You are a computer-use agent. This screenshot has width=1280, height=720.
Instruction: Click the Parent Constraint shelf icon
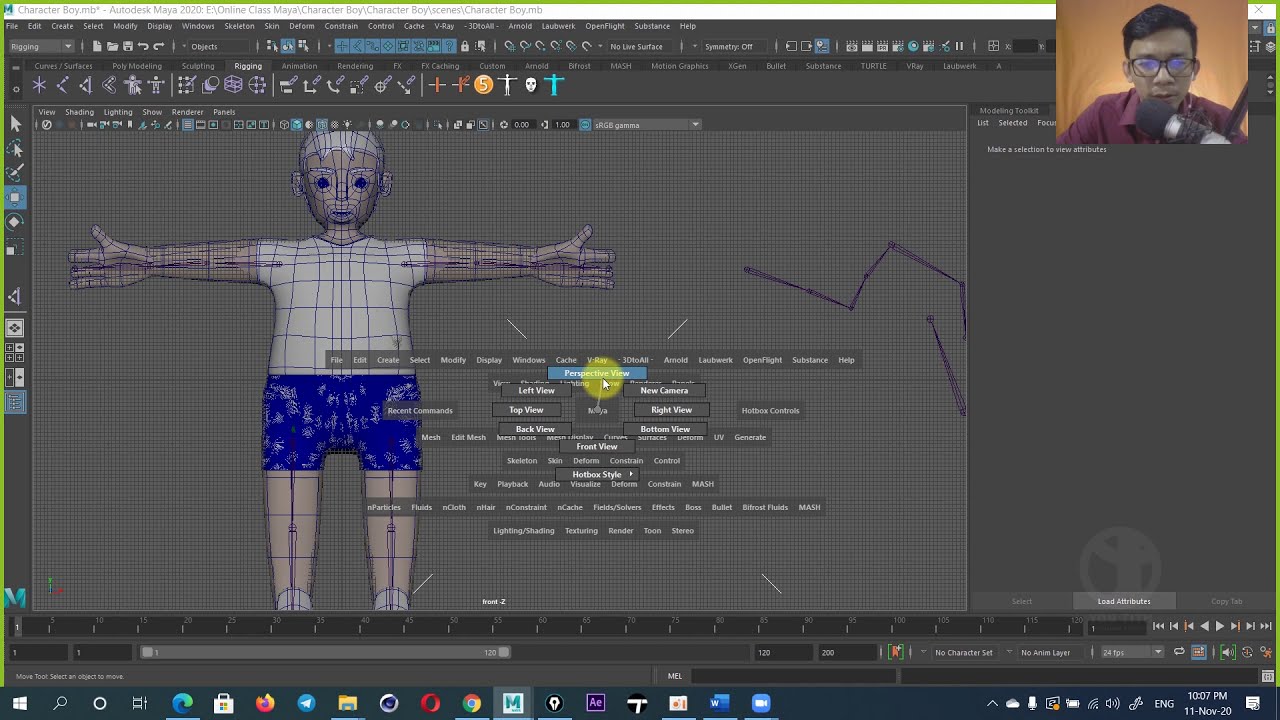pos(287,85)
